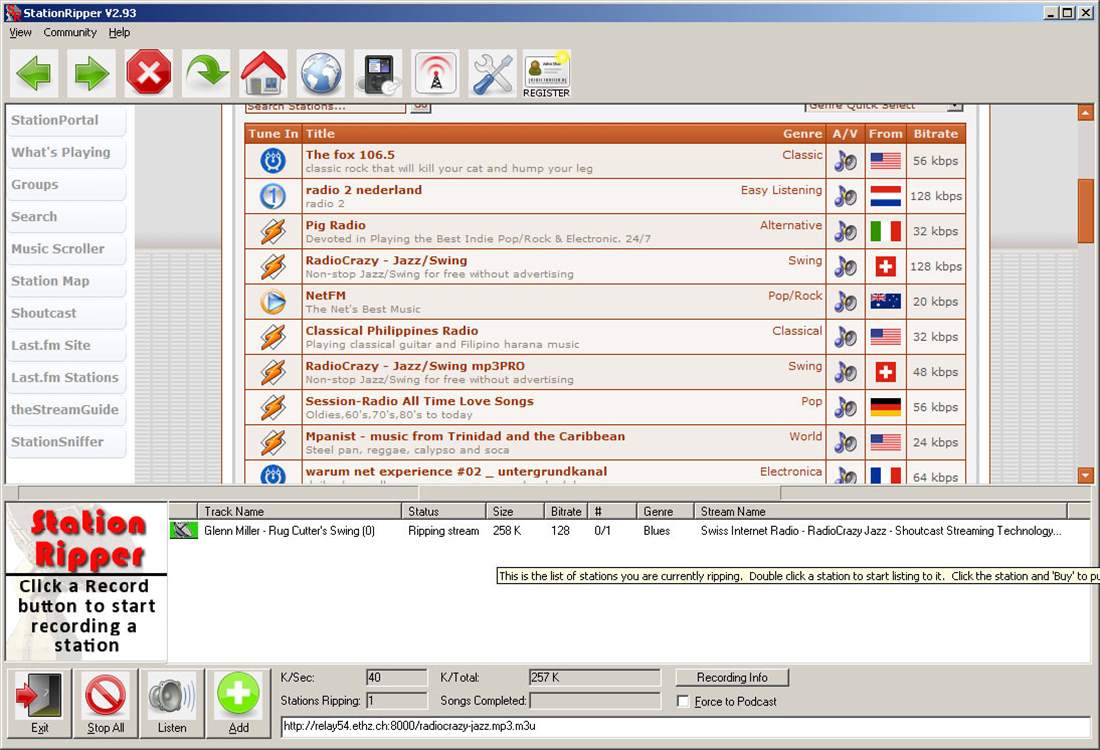The width and height of the screenshot is (1100, 750).
Task: Click the green Add plus button
Action: (239, 703)
